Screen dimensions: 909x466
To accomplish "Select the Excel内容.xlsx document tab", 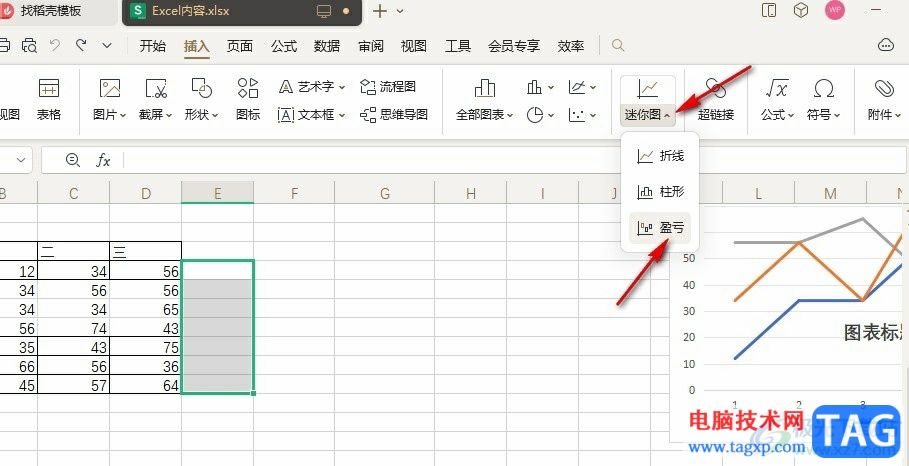I will point(191,11).
